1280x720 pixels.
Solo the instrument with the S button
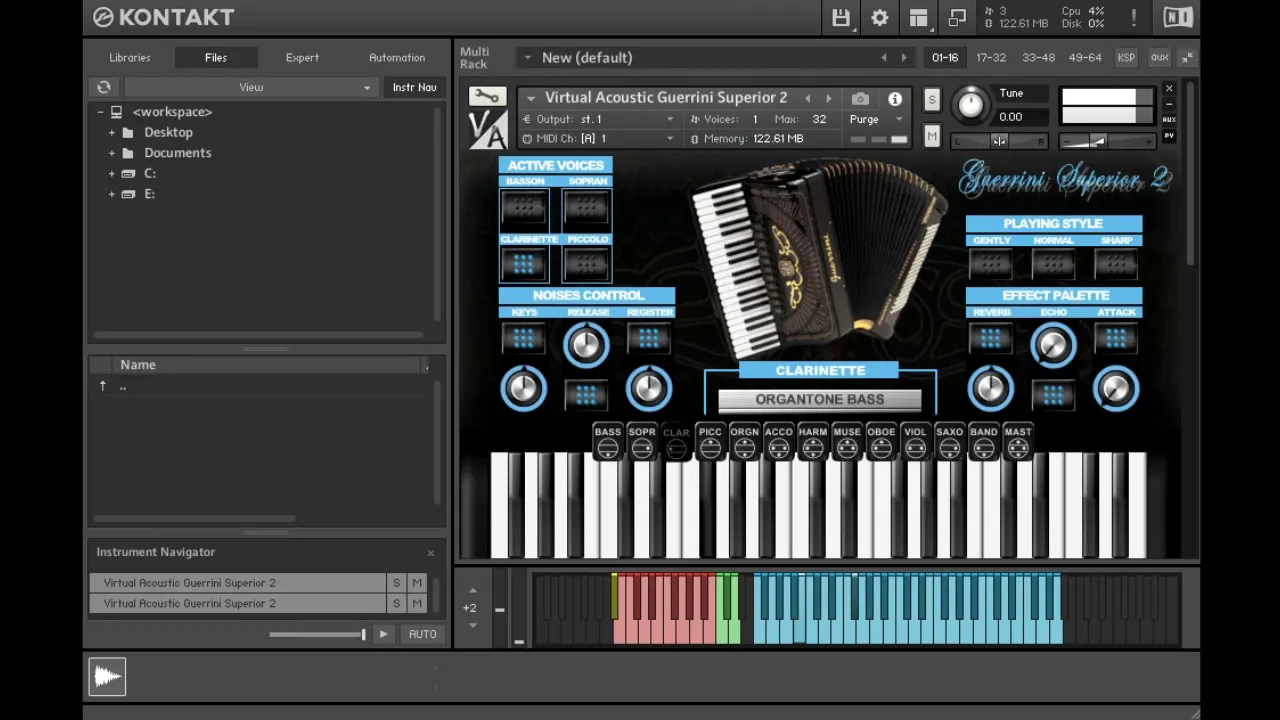coord(932,99)
